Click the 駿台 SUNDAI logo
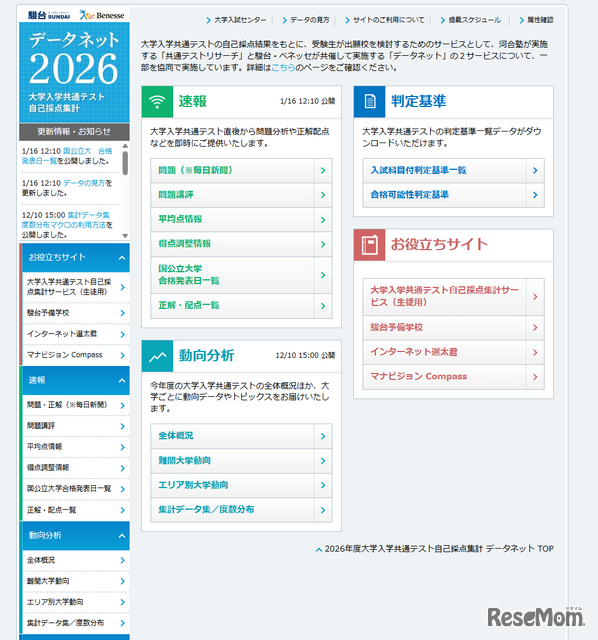 click(x=49, y=15)
